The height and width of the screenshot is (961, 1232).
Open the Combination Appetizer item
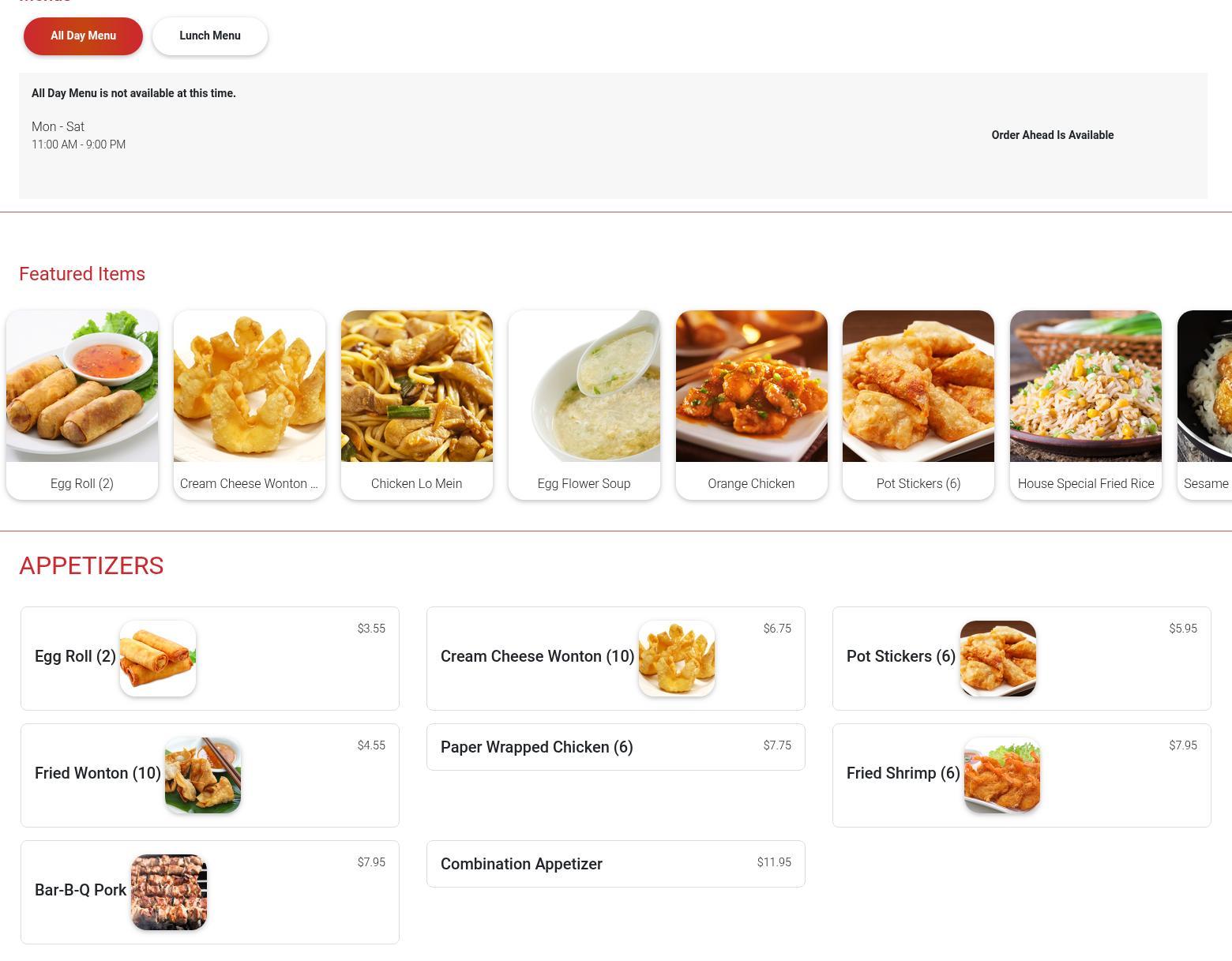(616, 864)
